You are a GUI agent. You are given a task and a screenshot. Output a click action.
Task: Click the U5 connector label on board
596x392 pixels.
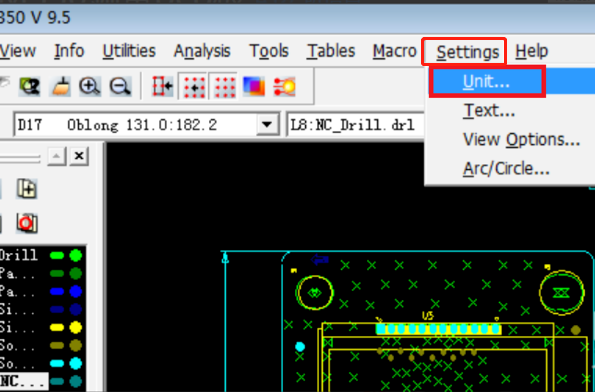coord(428,316)
